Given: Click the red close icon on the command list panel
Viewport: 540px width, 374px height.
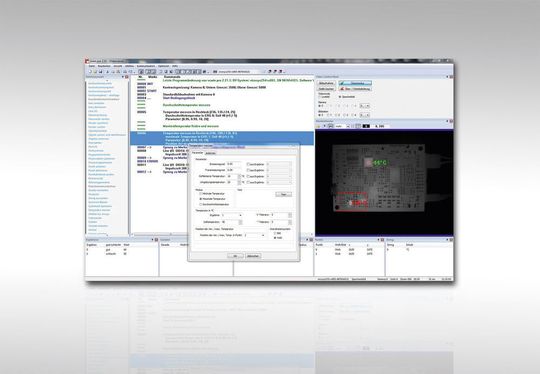Looking at the screenshot, I should (127, 77).
